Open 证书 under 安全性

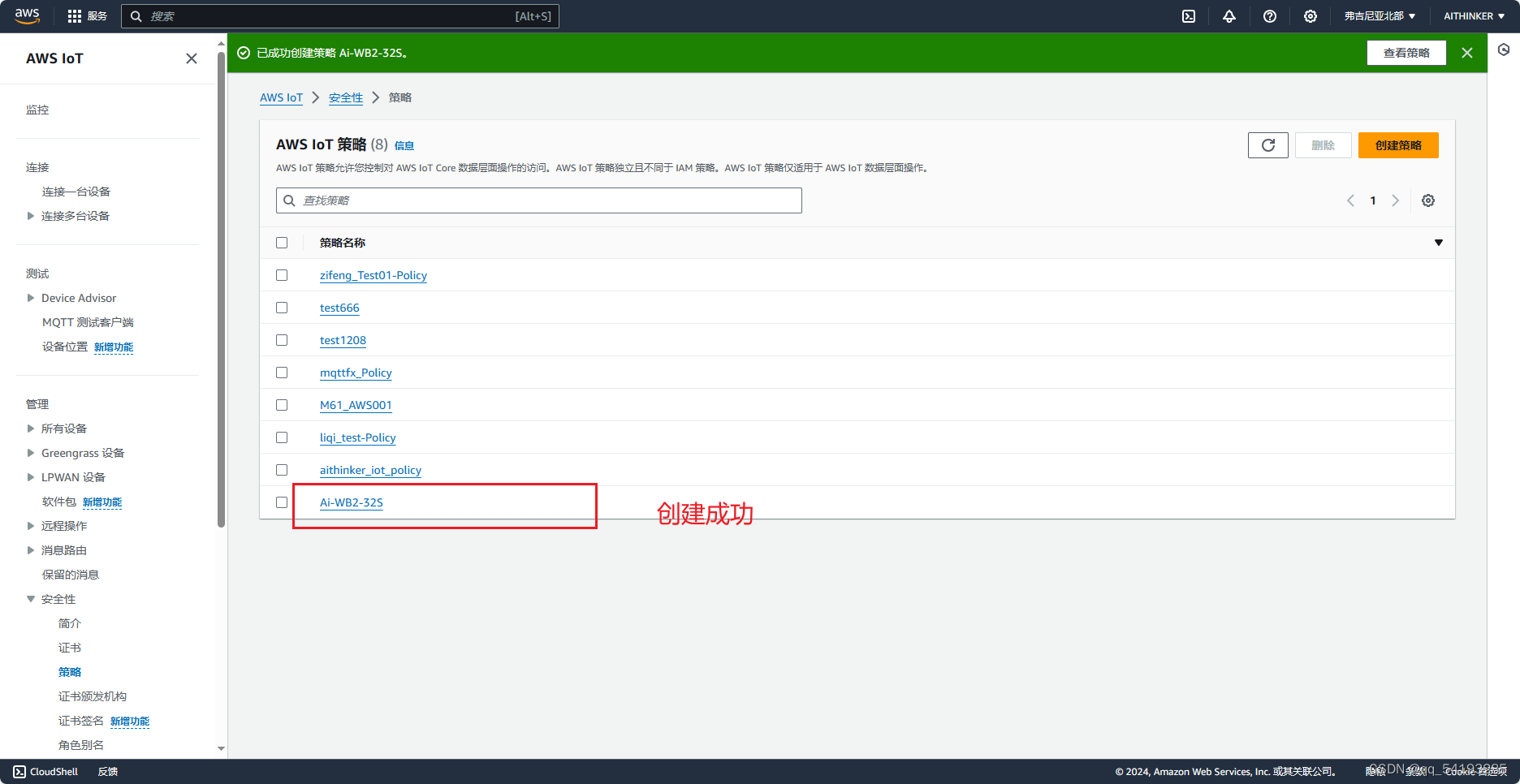tap(70, 648)
